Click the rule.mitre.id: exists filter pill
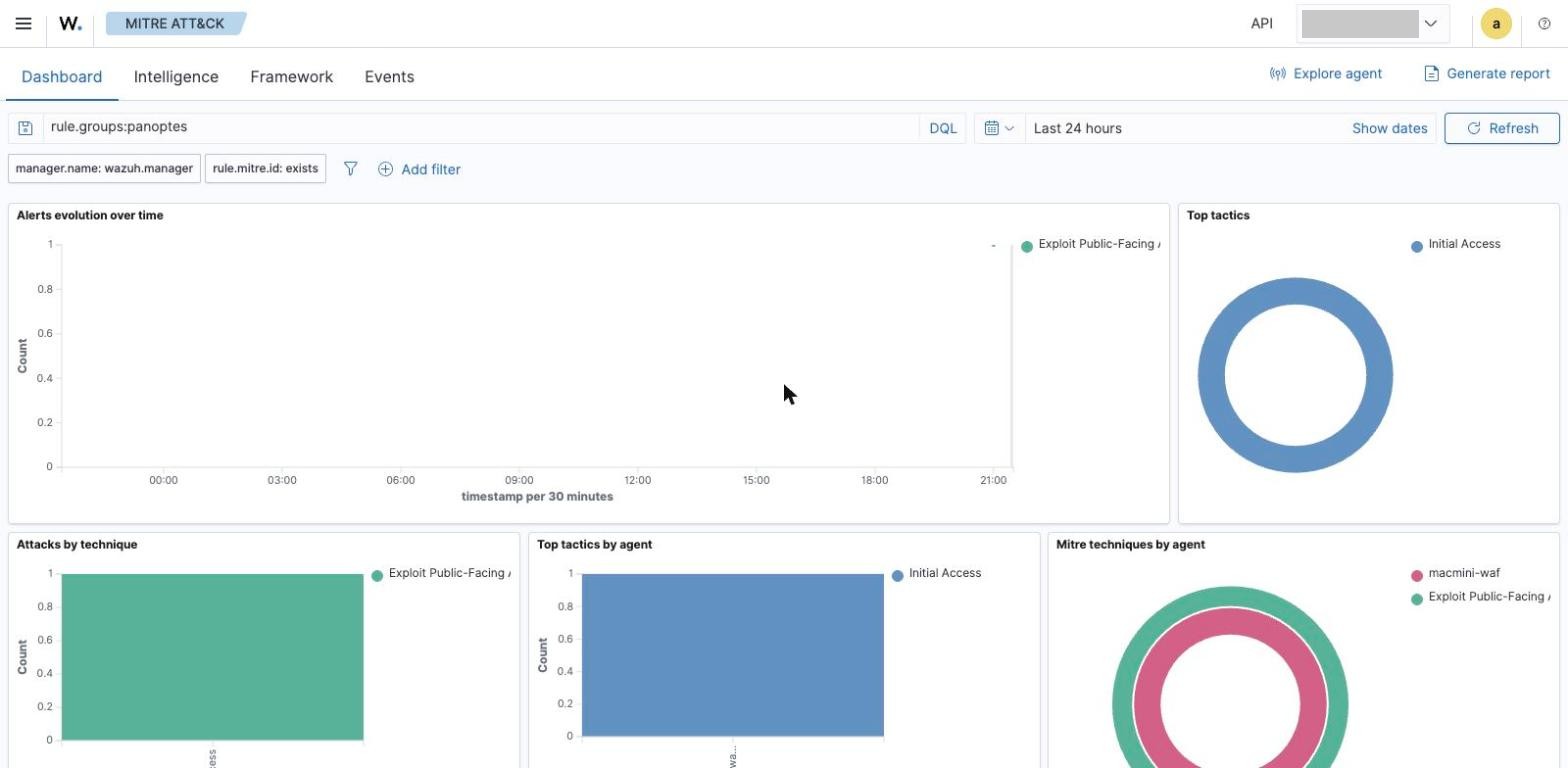1568x768 pixels. click(265, 169)
